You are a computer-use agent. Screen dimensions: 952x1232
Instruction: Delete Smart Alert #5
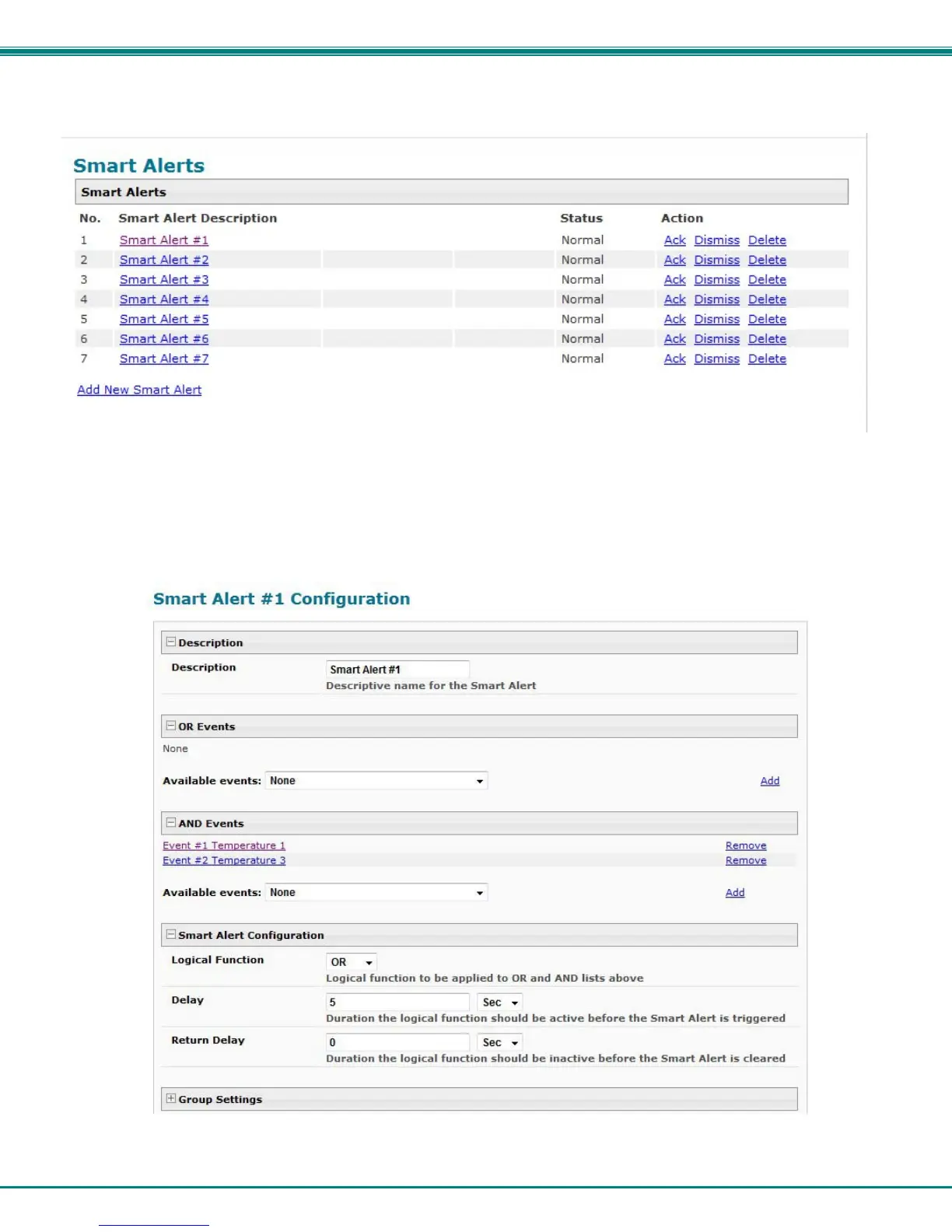click(x=767, y=320)
